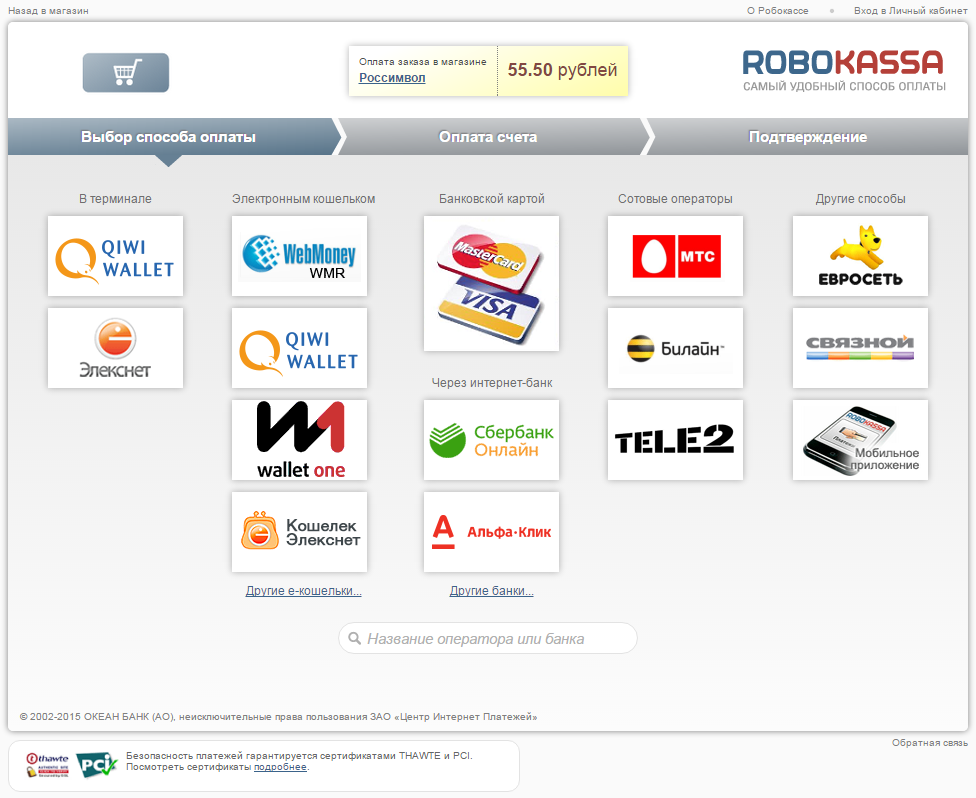Screen dimensions: 976x798
Task: Click the Банковской картой heading
Action: pyautogui.click(x=491, y=199)
